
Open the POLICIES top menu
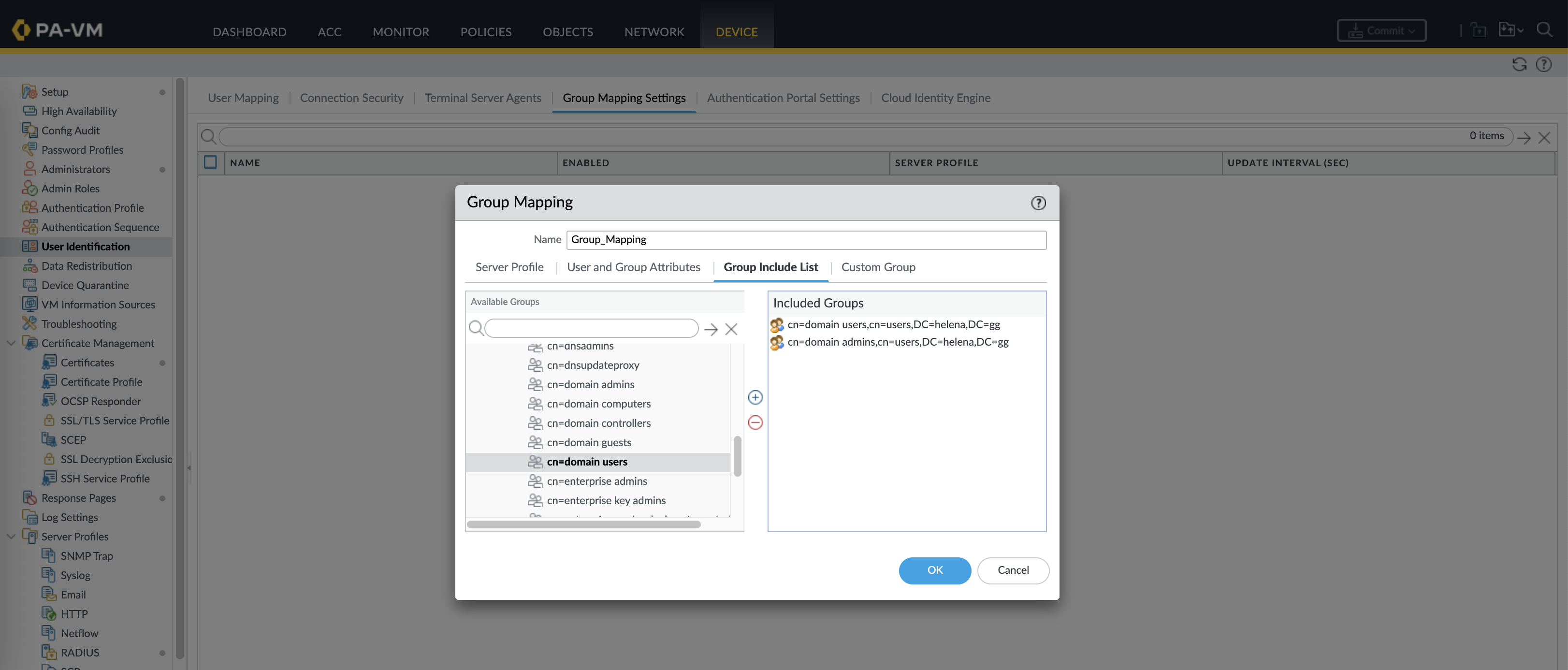click(486, 31)
